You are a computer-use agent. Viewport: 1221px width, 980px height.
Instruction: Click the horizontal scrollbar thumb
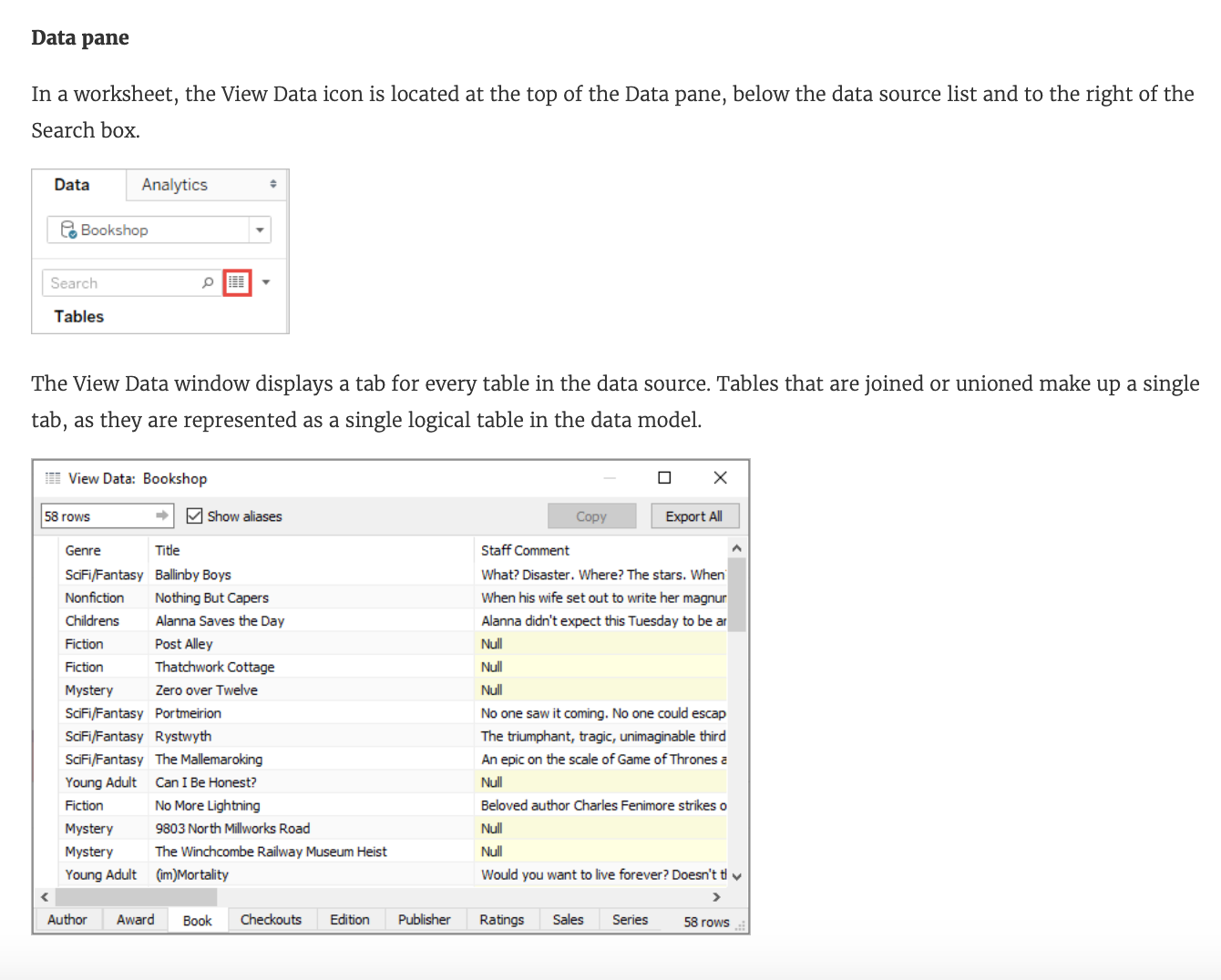tap(128, 897)
